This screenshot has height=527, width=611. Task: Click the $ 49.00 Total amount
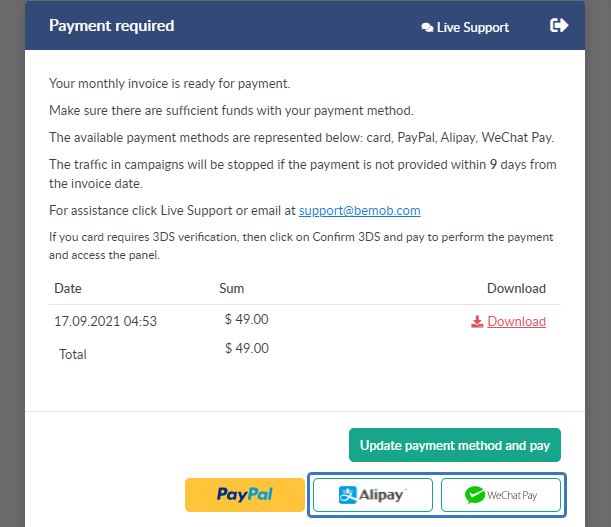click(x=247, y=348)
